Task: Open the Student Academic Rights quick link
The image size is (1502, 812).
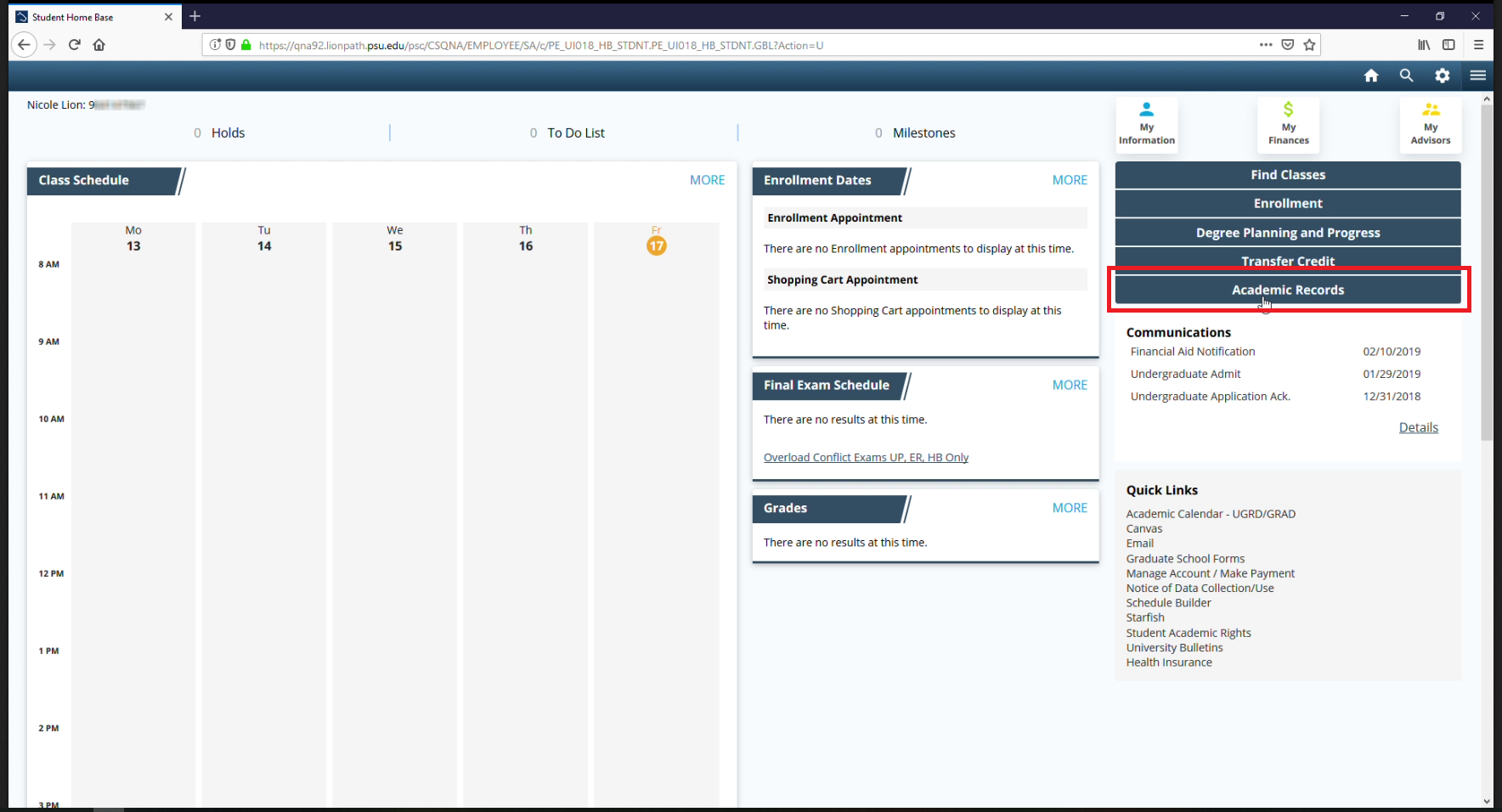Action: click(1189, 633)
